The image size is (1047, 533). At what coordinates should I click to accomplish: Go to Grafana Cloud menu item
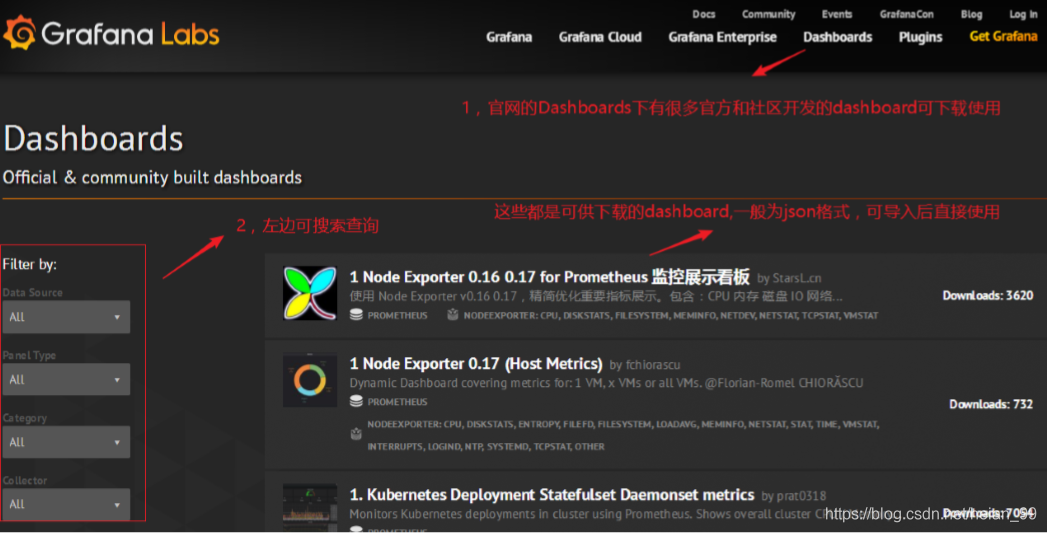point(600,37)
